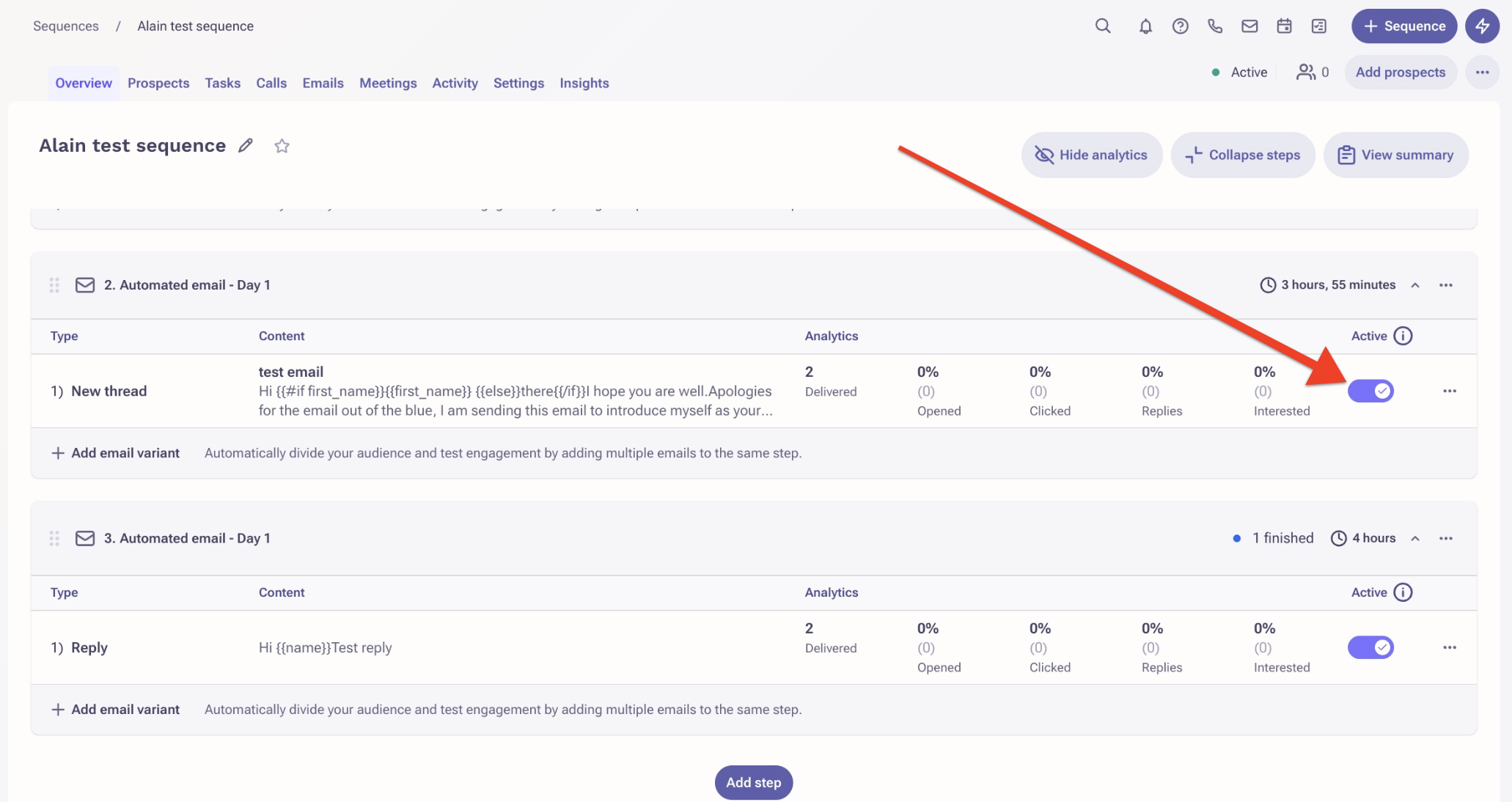
Task: Open the search icon in the top bar
Action: point(1103,26)
